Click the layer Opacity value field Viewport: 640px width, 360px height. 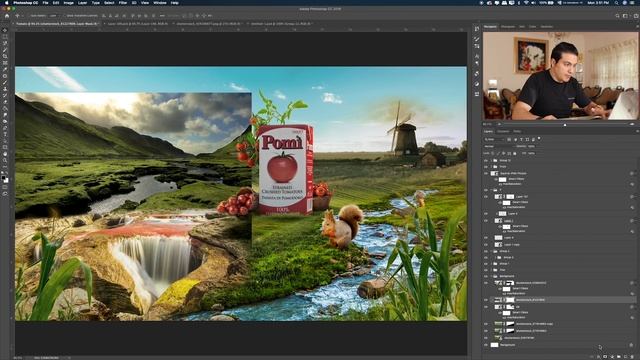pyautogui.click(x=531, y=147)
